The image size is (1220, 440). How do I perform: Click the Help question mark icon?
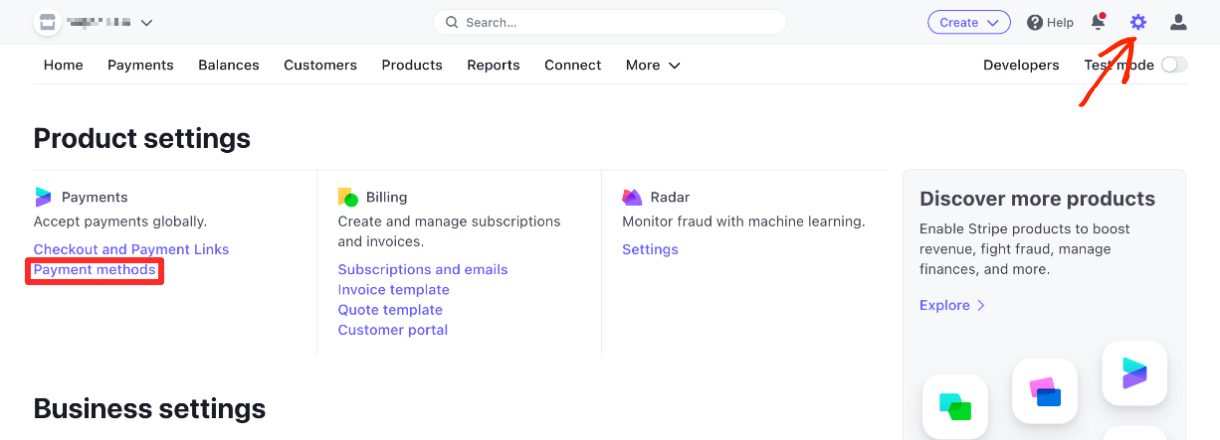pos(1035,22)
